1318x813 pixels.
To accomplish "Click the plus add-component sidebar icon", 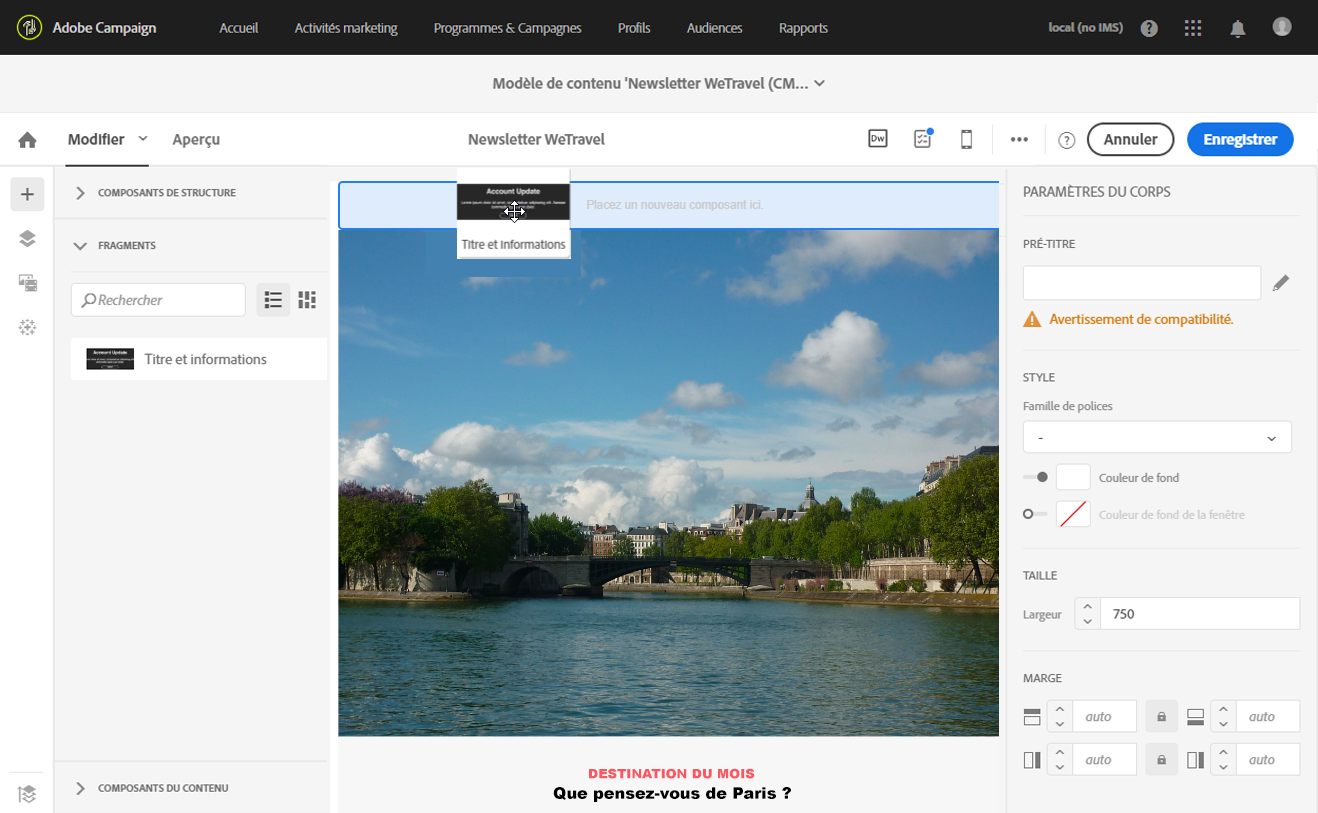I will (x=27, y=194).
